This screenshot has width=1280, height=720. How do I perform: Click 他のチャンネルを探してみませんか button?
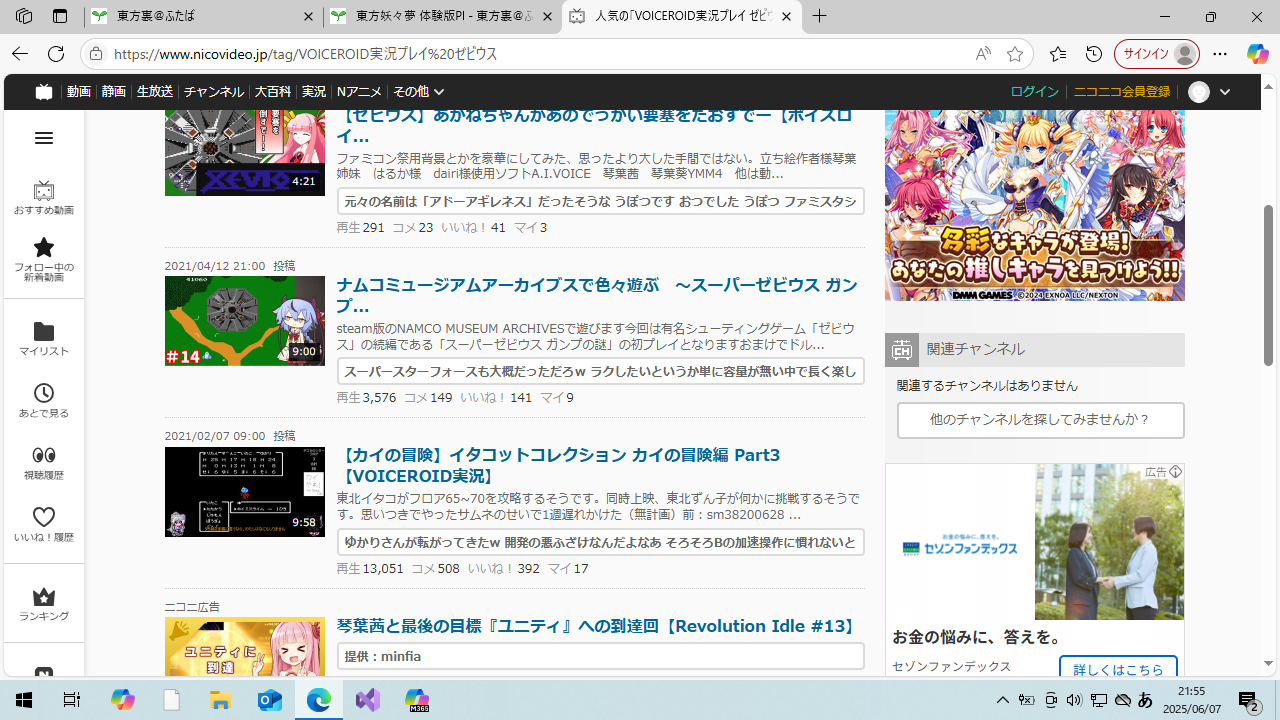pyautogui.click(x=1040, y=420)
